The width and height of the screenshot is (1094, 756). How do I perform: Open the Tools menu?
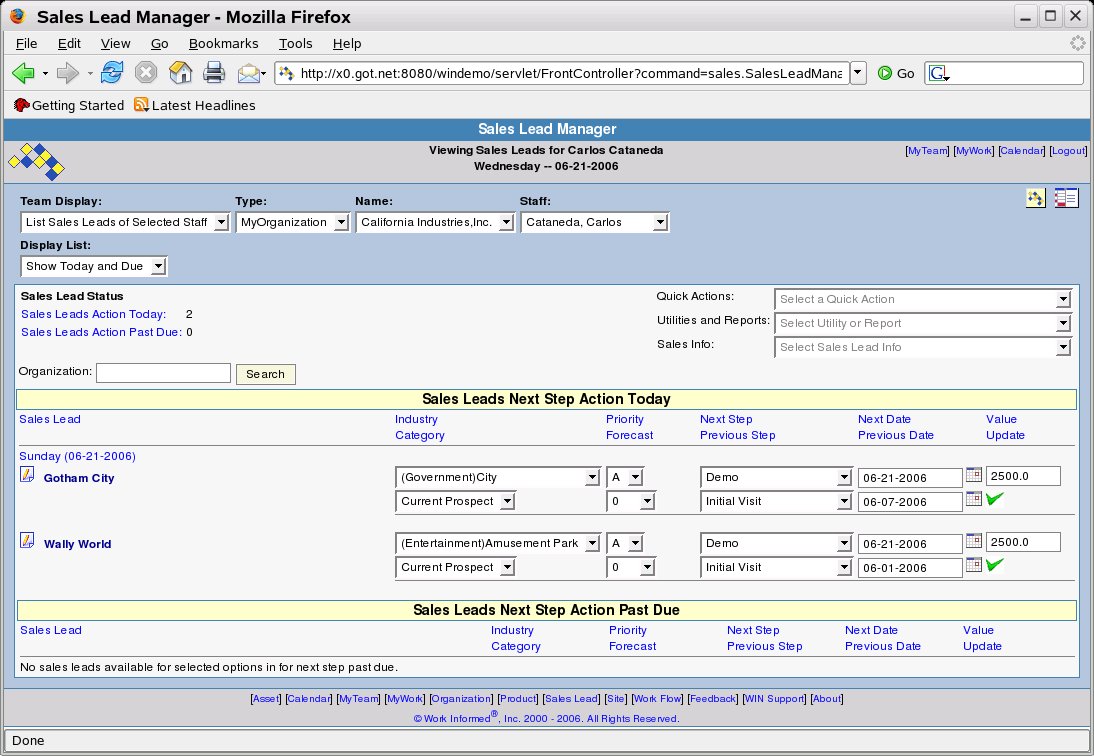pyautogui.click(x=295, y=44)
